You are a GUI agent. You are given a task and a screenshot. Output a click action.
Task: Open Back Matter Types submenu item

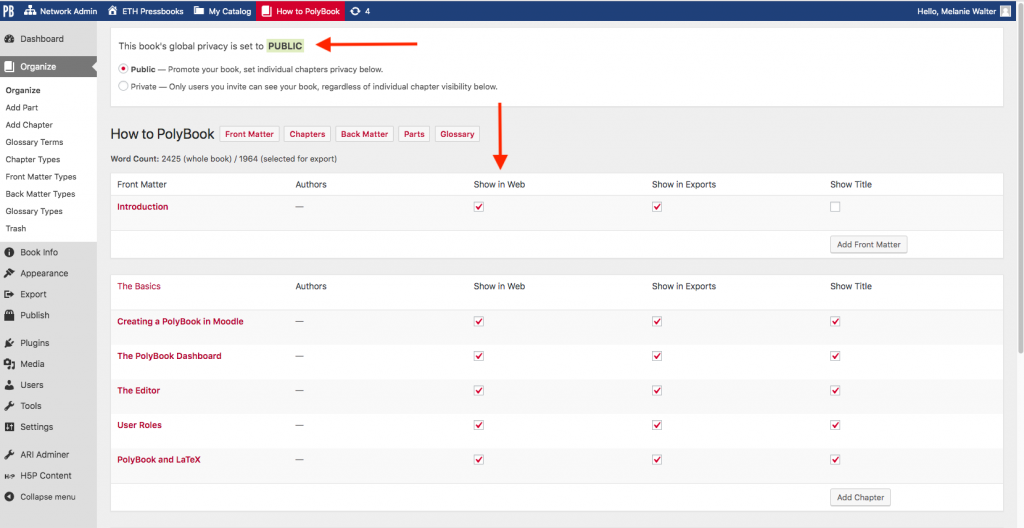click(x=40, y=194)
